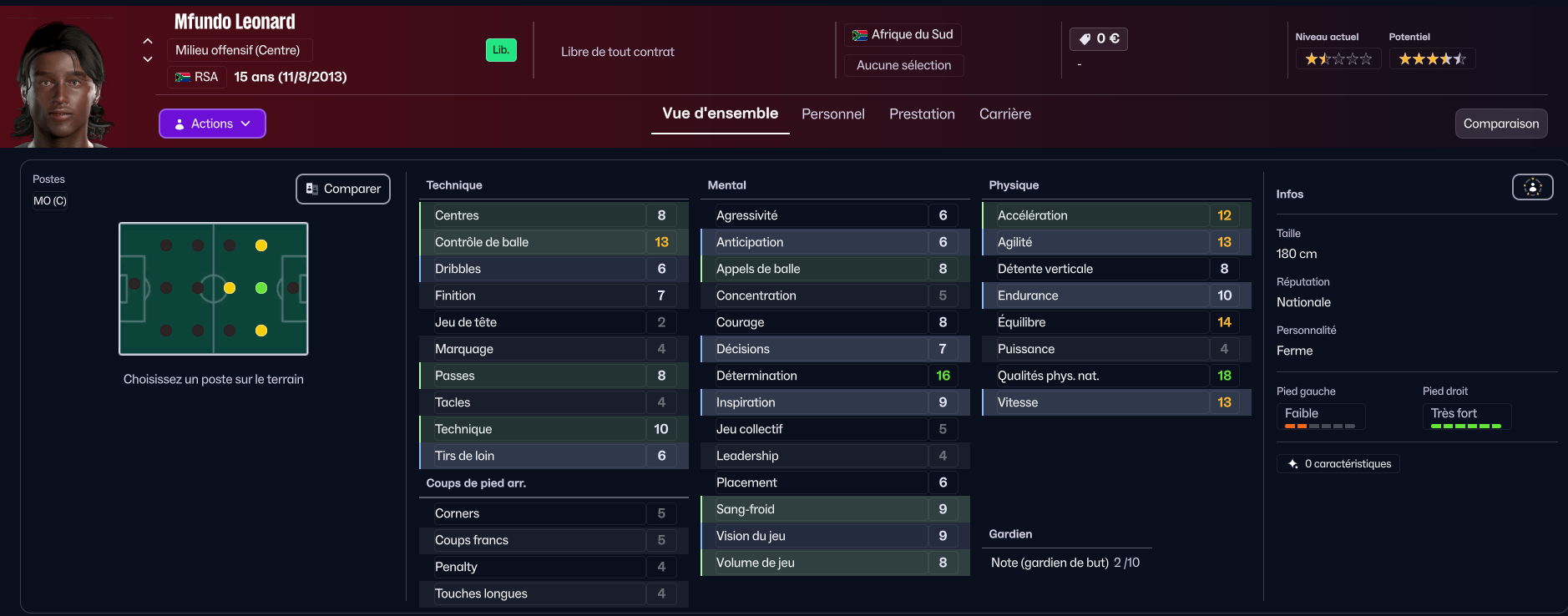Click the green Lib. status badge

[501, 50]
